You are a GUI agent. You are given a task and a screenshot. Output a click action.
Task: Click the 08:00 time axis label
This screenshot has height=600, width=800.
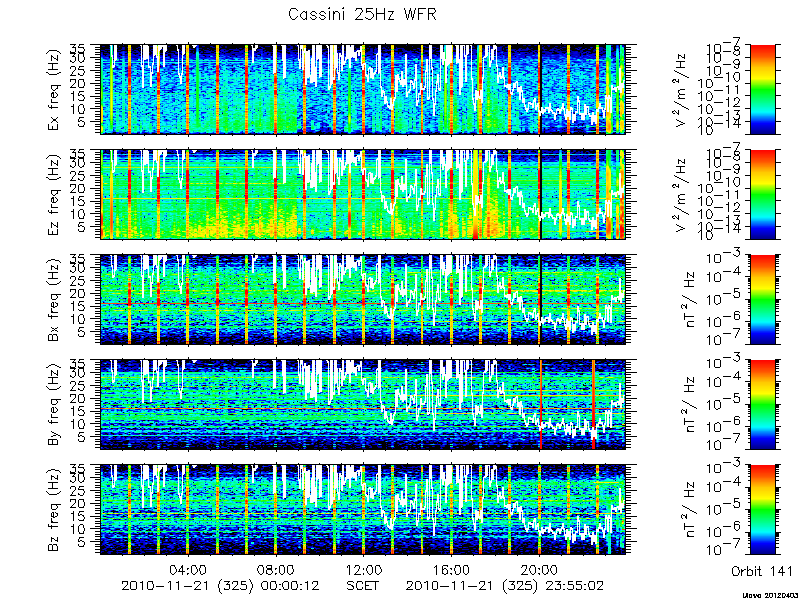coord(276,569)
